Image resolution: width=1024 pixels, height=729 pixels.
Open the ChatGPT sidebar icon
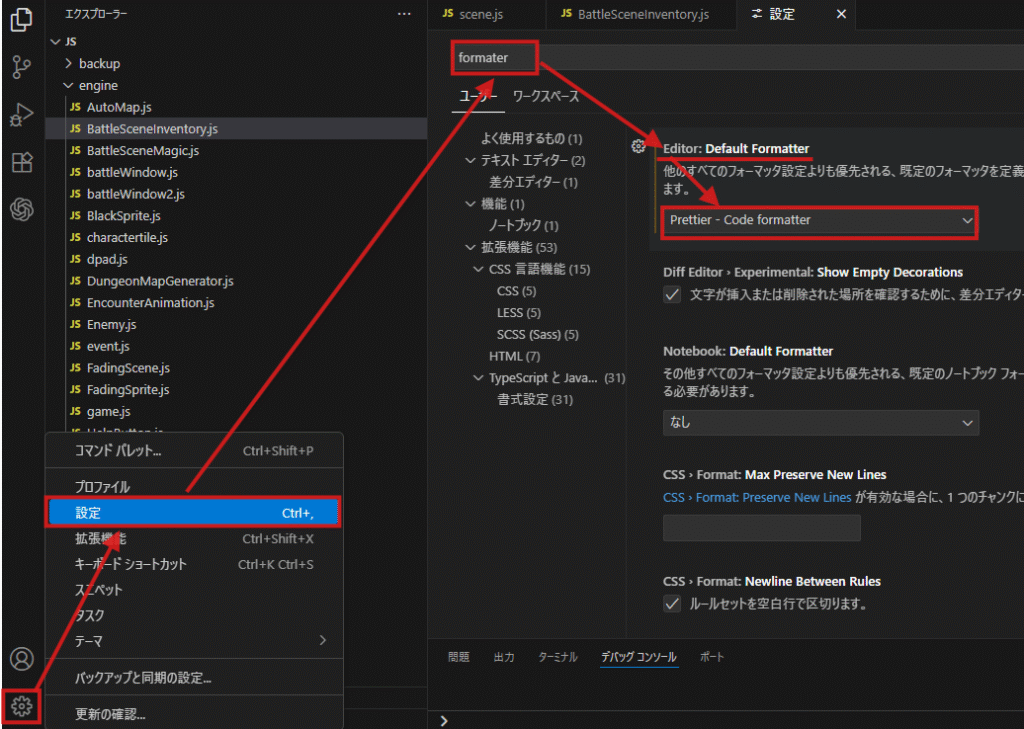click(21, 210)
